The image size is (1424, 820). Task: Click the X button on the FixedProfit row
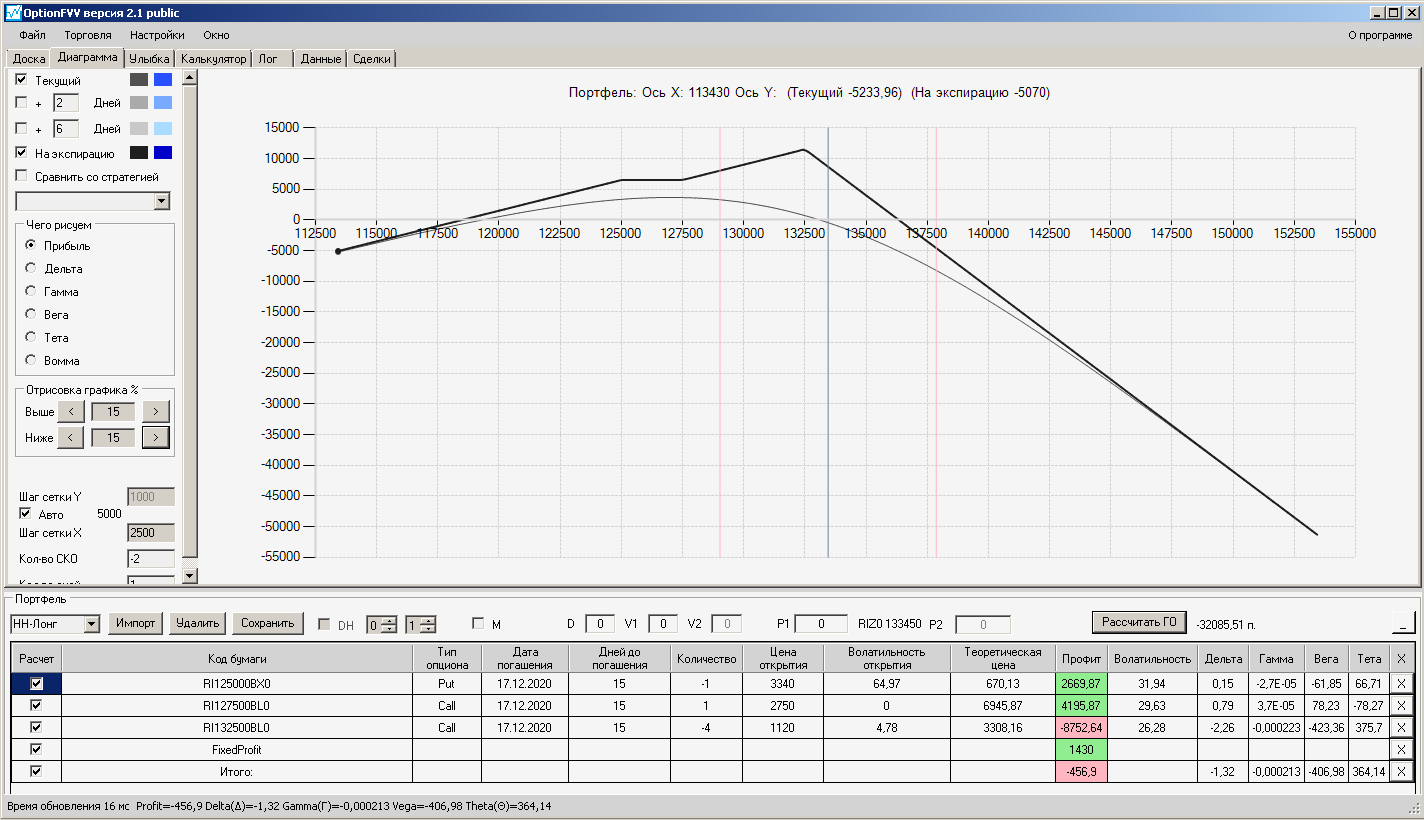1401,749
